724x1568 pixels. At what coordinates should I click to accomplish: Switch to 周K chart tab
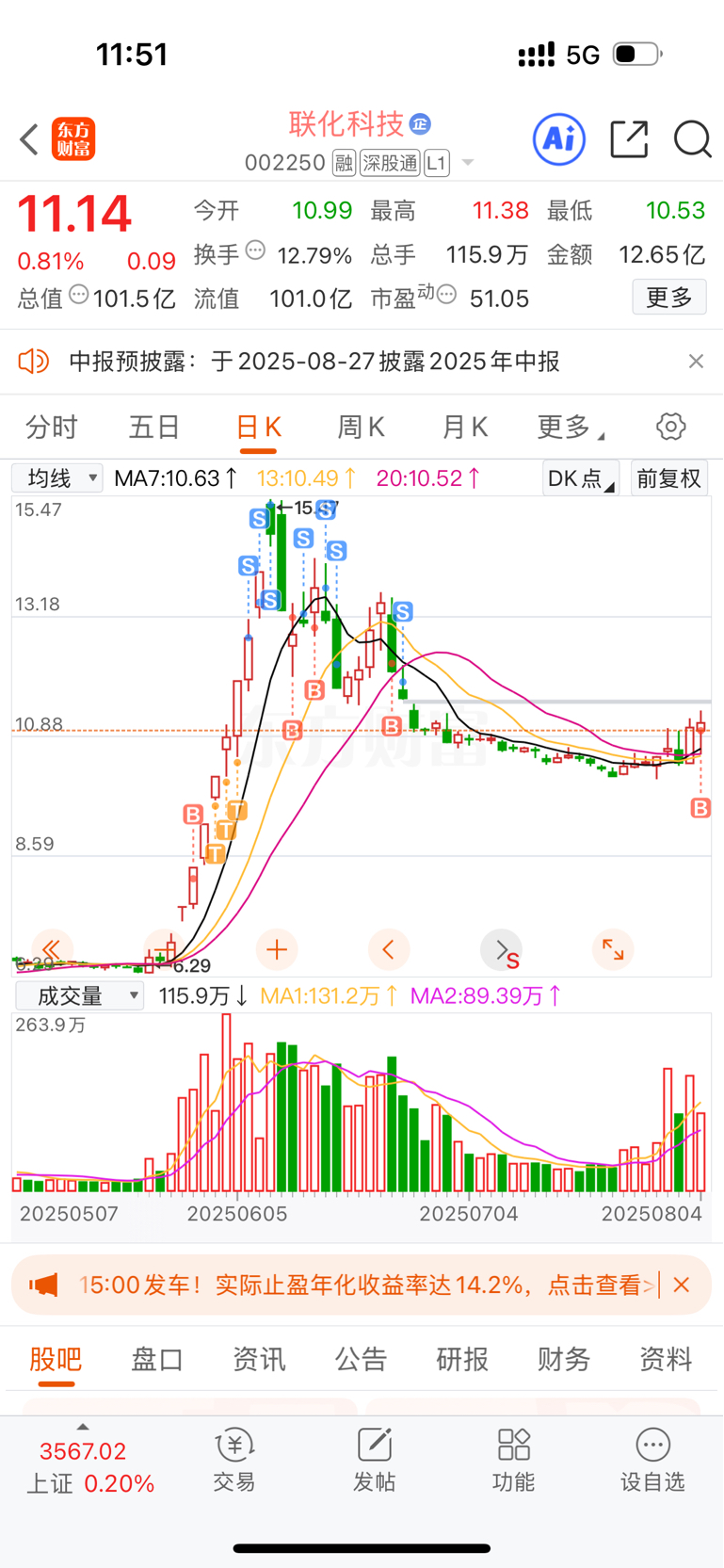(x=361, y=428)
